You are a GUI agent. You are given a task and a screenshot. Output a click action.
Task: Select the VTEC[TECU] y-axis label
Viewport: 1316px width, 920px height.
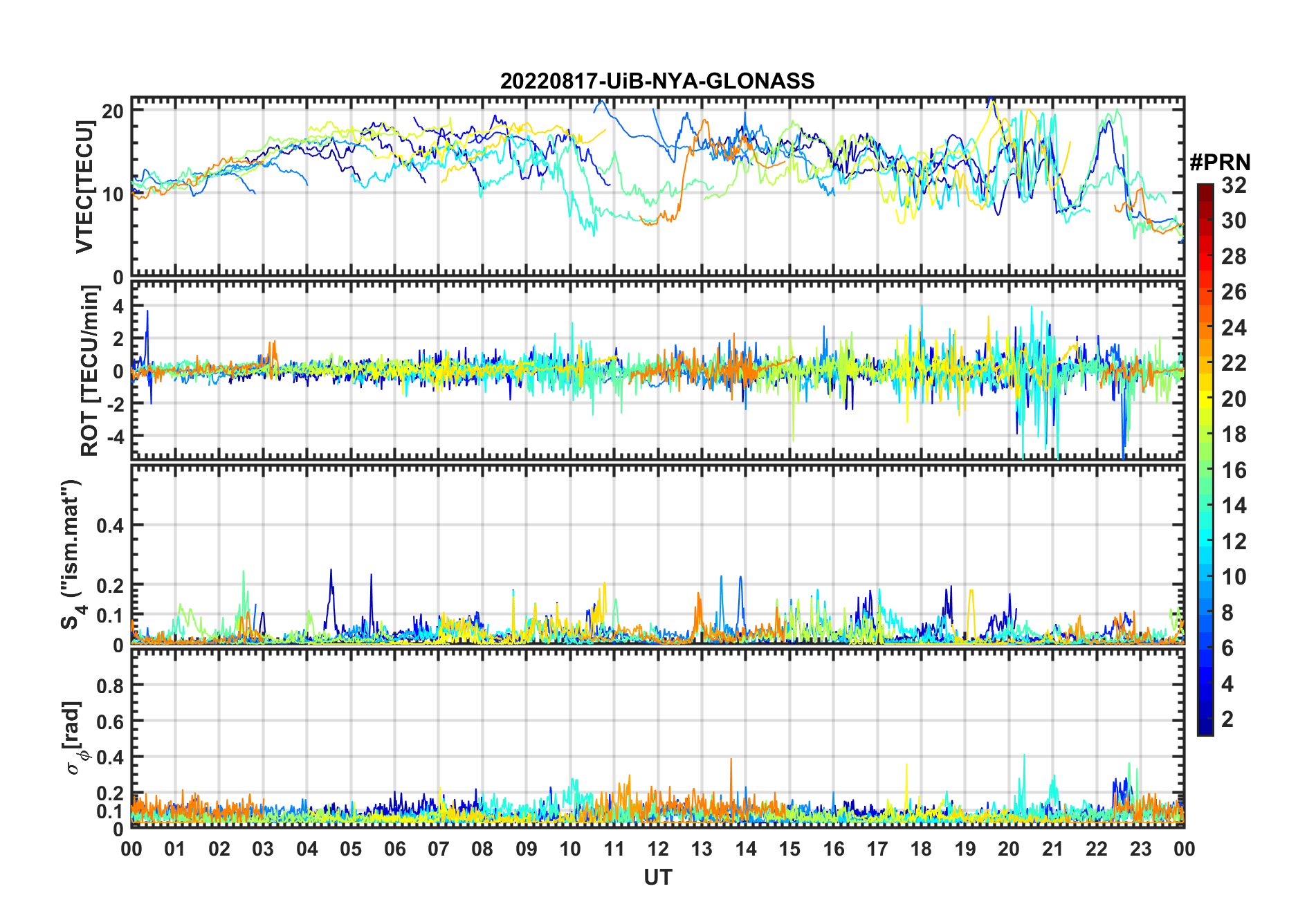[84, 187]
